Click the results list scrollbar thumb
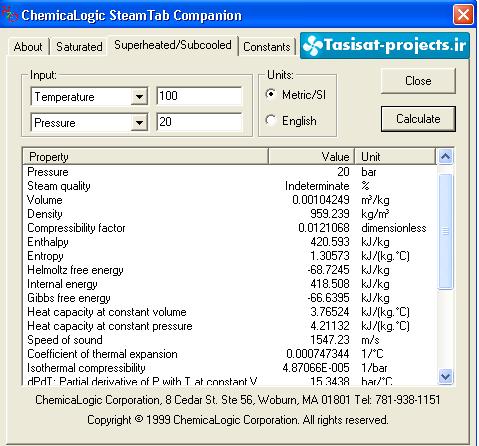 (x=445, y=231)
